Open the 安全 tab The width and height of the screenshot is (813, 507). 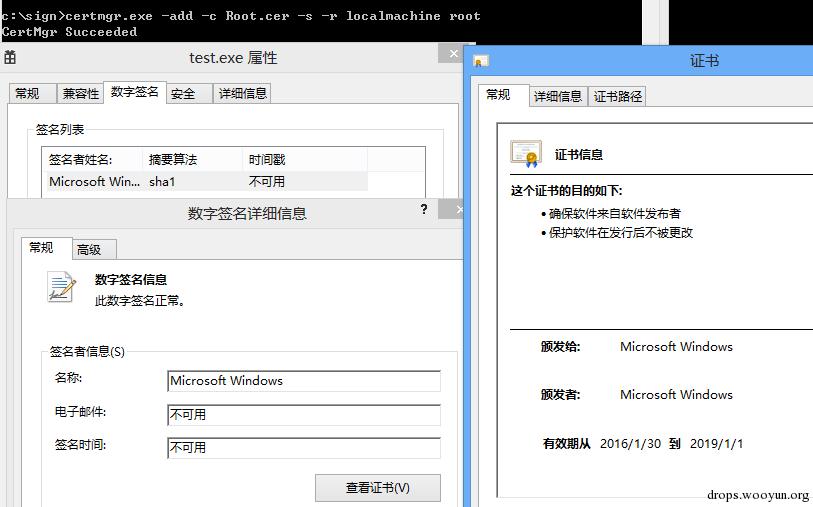189,93
